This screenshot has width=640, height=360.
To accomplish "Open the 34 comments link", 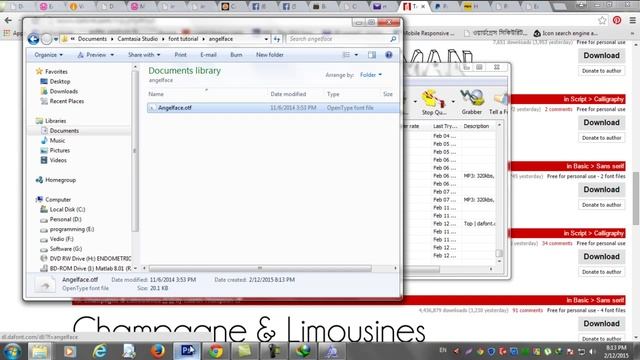I will click(557, 243).
